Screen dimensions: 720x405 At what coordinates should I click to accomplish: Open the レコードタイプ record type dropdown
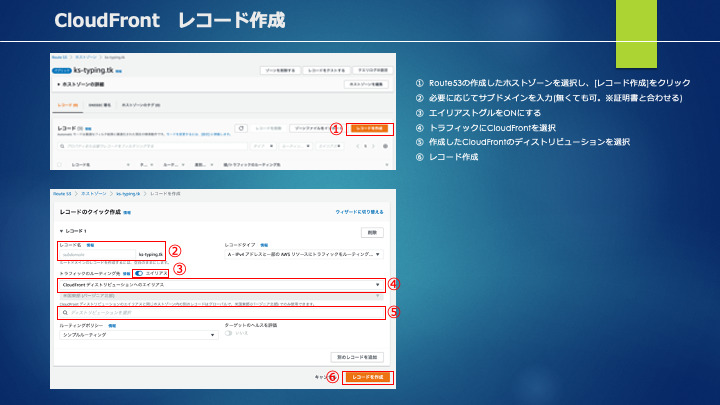tap(304, 254)
